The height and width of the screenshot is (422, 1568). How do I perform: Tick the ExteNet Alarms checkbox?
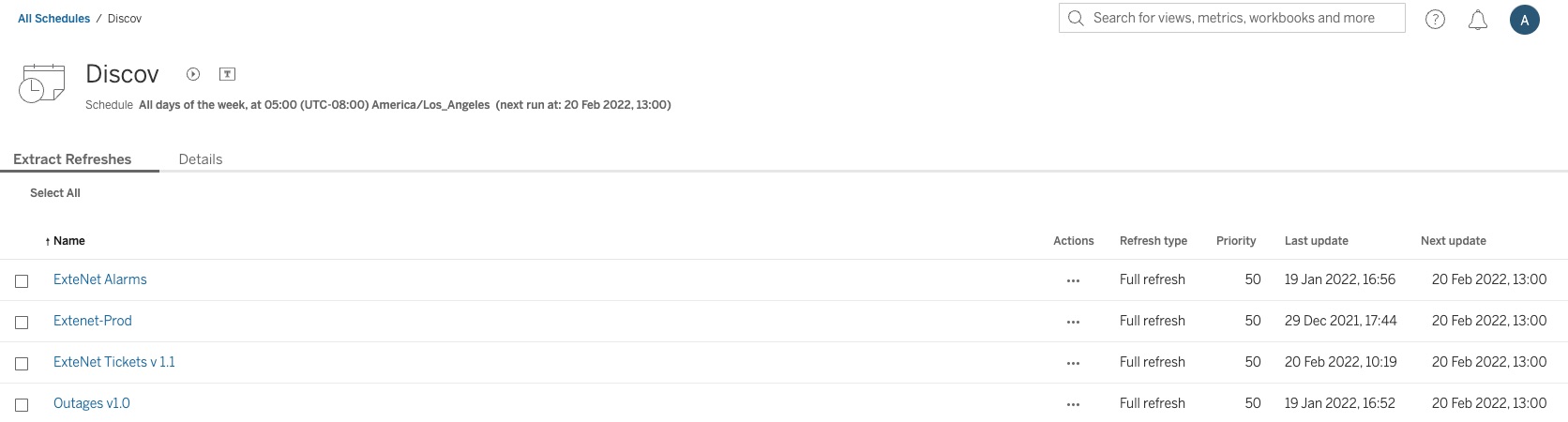tap(22, 281)
